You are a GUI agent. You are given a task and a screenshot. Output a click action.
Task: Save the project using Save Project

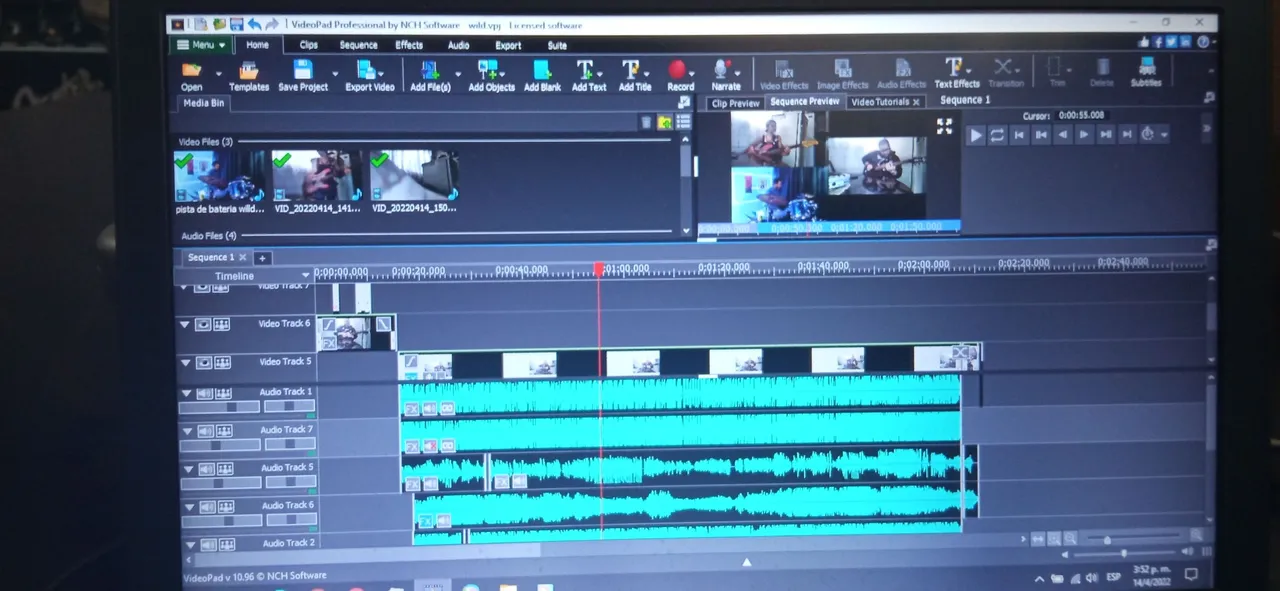point(303,75)
